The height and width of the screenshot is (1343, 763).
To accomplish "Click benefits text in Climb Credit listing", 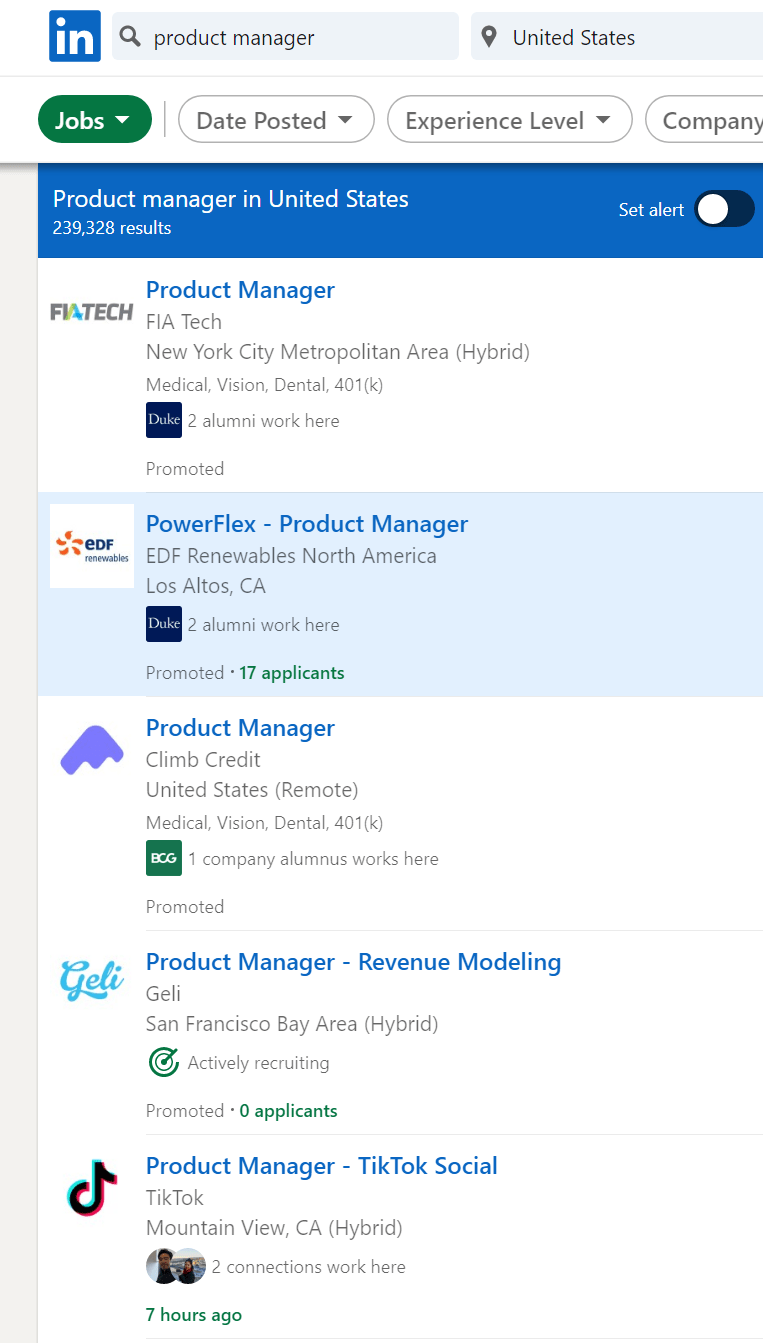I will [264, 823].
